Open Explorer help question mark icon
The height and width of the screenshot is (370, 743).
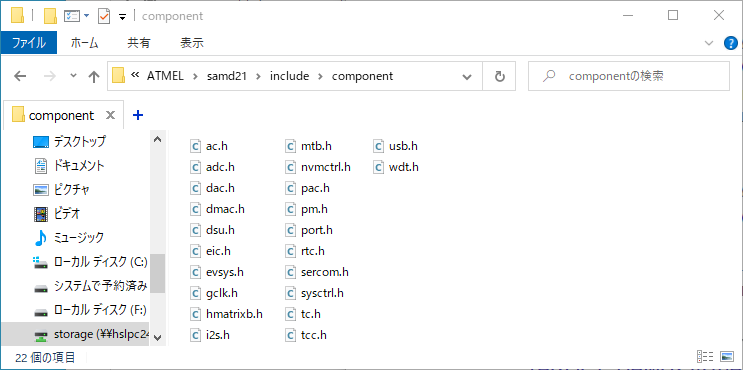pyautogui.click(x=731, y=44)
